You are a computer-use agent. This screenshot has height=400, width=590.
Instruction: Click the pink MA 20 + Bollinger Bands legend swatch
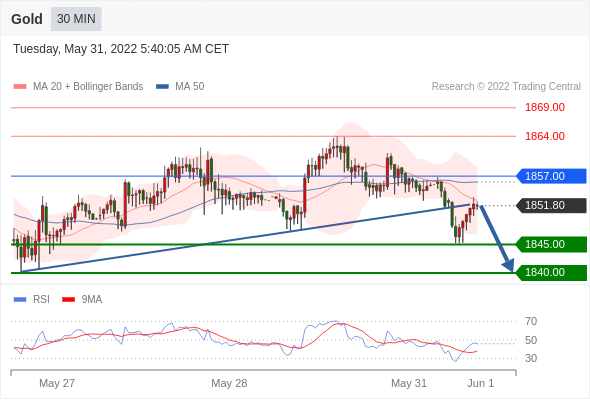pyautogui.click(x=20, y=87)
